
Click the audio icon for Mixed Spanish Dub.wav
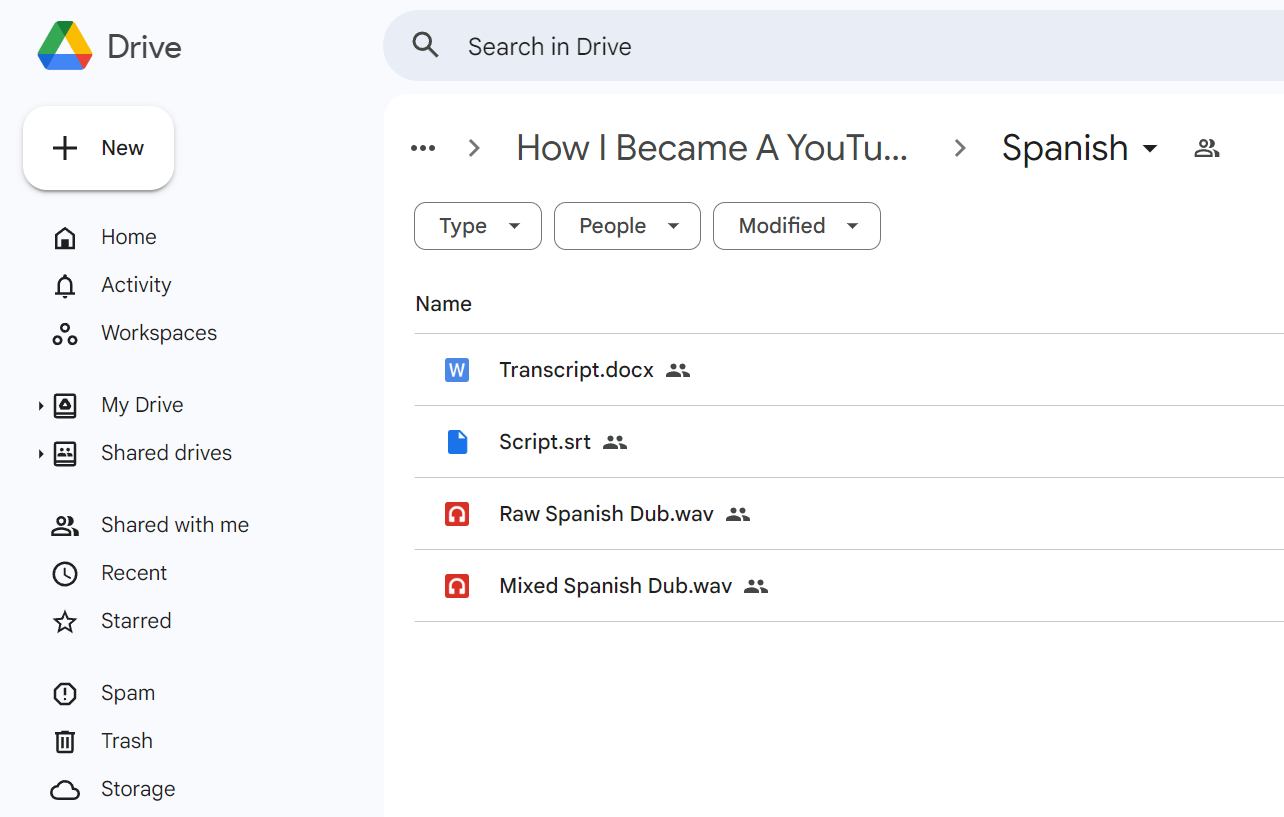(x=457, y=586)
